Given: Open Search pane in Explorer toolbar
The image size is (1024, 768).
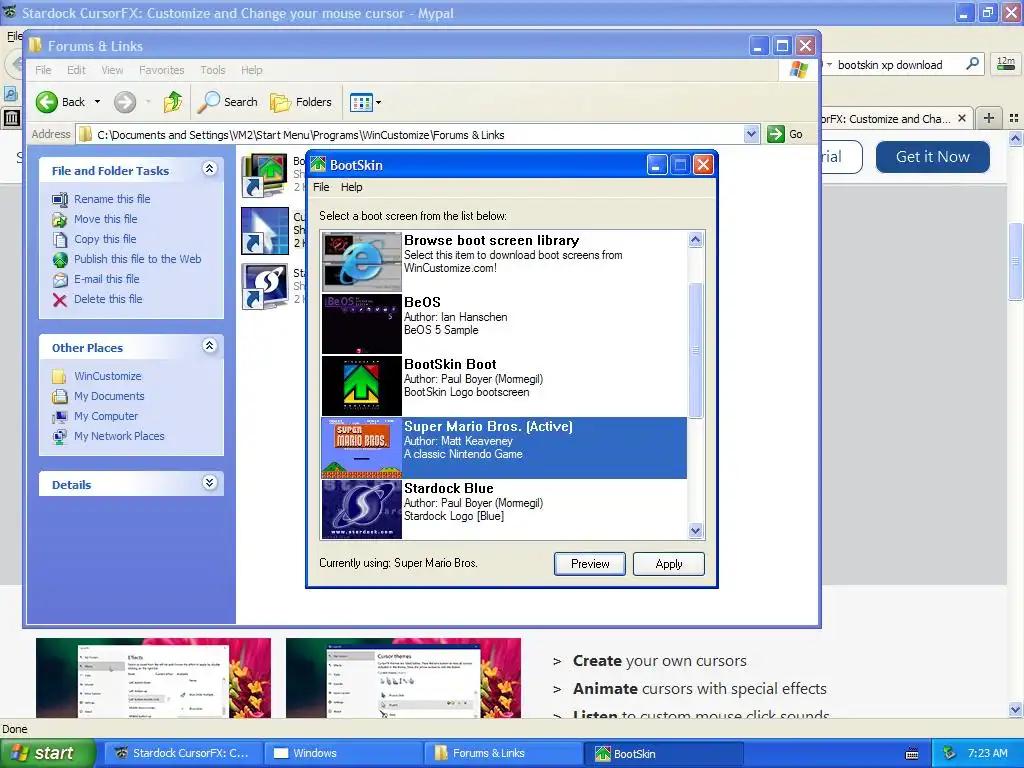Looking at the screenshot, I should [x=228, y=102].
